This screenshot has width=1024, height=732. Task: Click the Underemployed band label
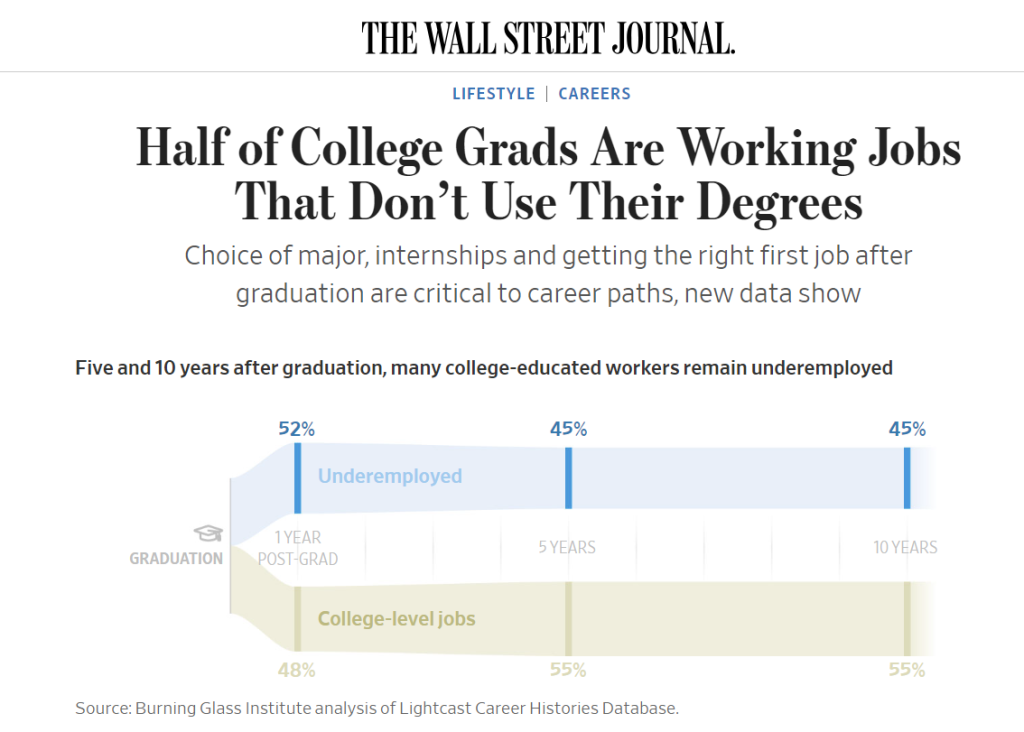pyautogui.click(x=390, y=476)
